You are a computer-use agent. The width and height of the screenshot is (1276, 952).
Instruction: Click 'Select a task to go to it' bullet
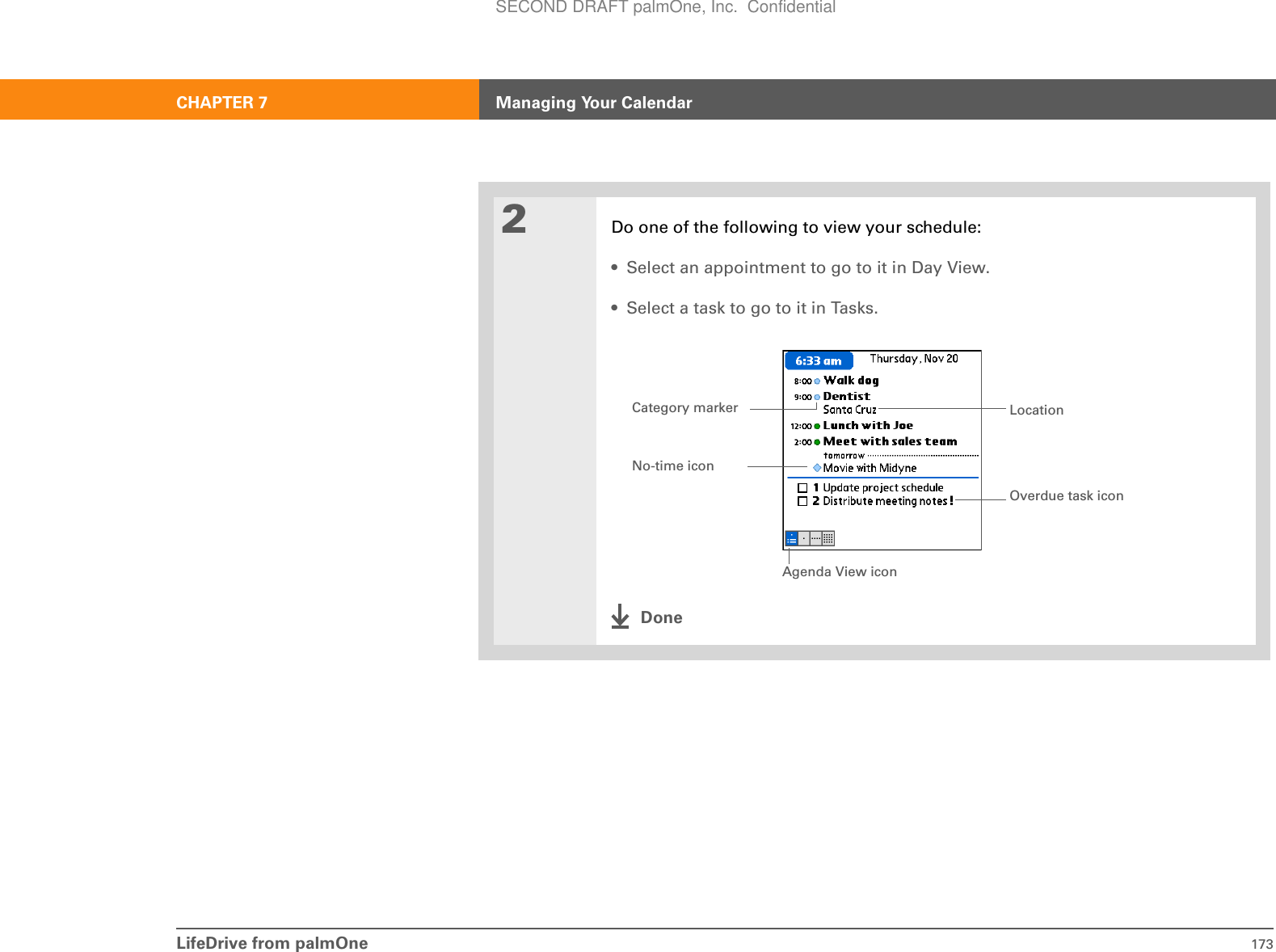(x=752, y=308)
